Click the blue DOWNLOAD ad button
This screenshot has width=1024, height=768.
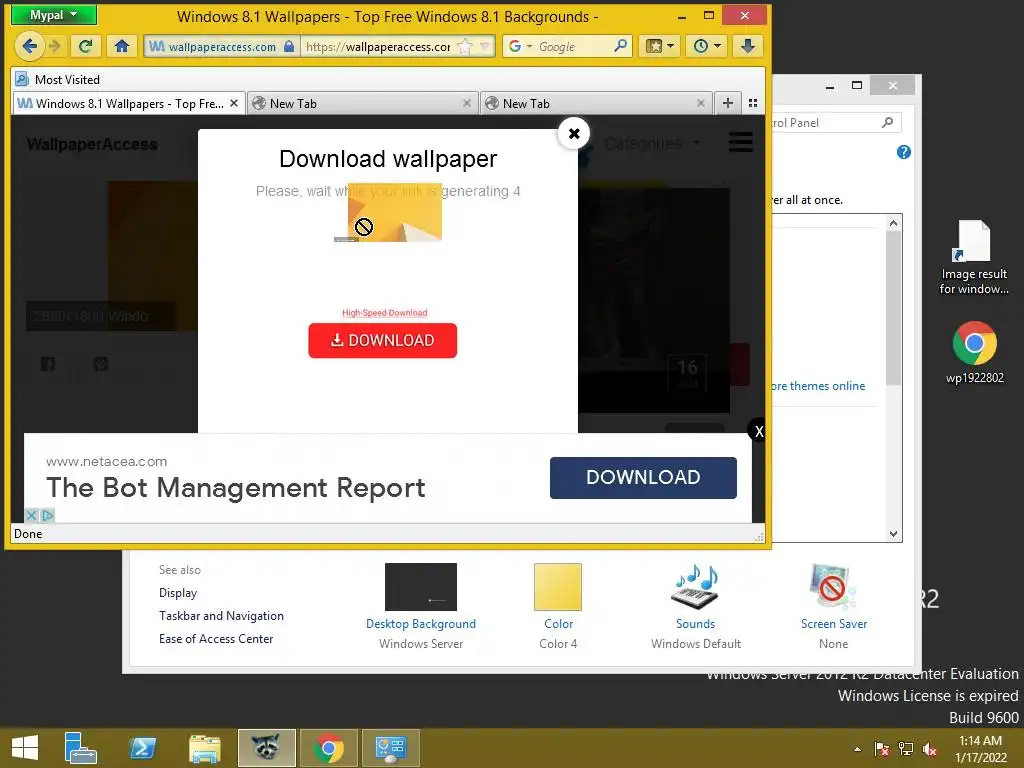click(643, 477)
